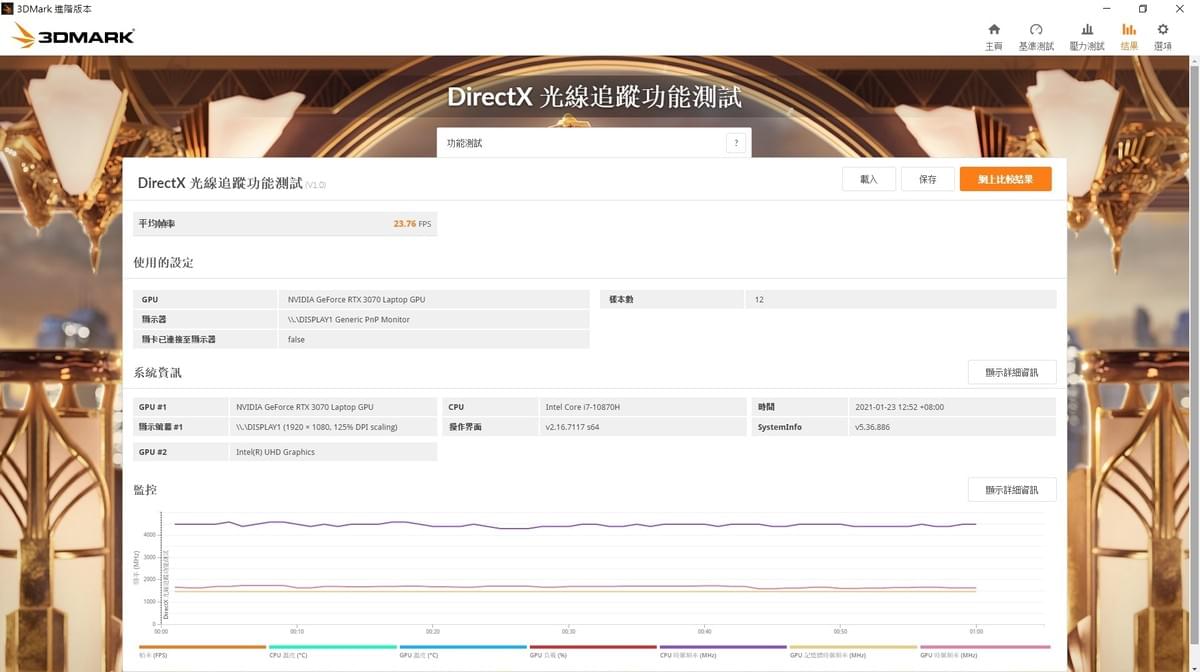Image resolution: width=1200 pixels, height=672 pixels.
Task: Show 顯示詳細資訊 for 系統資訊 section
Action: (x=1012, y=373)
